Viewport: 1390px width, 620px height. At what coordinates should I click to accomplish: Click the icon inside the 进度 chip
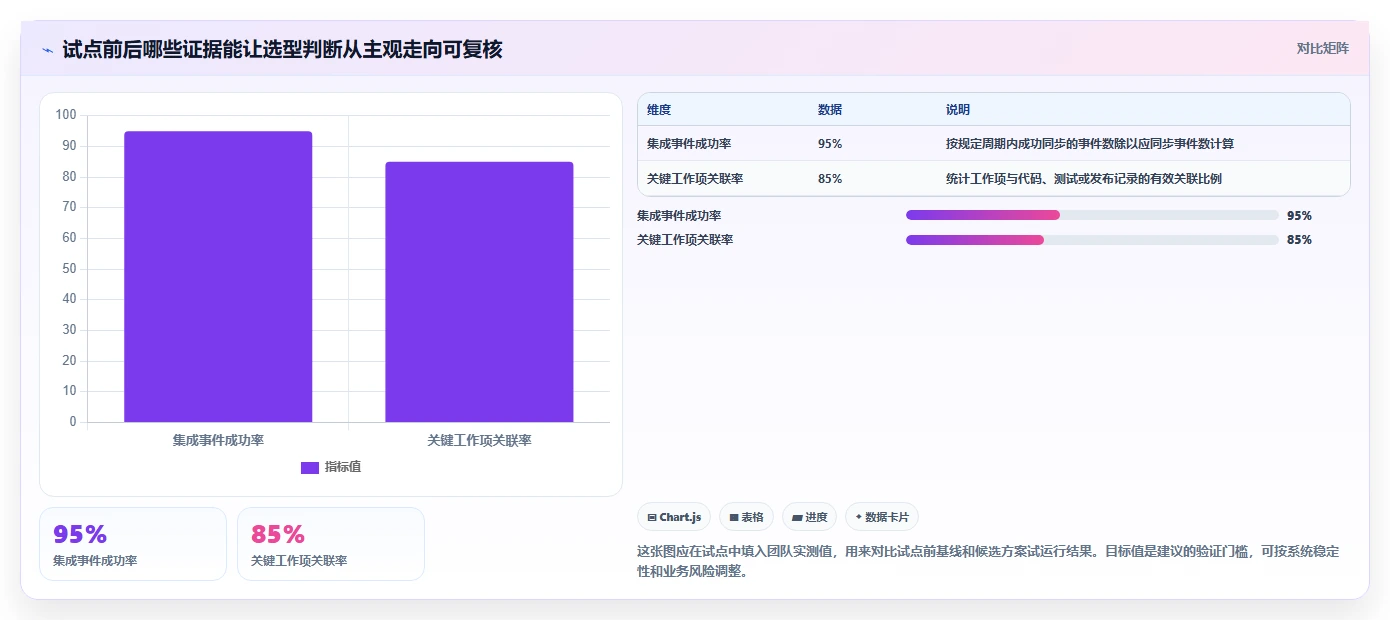[797, 518]
